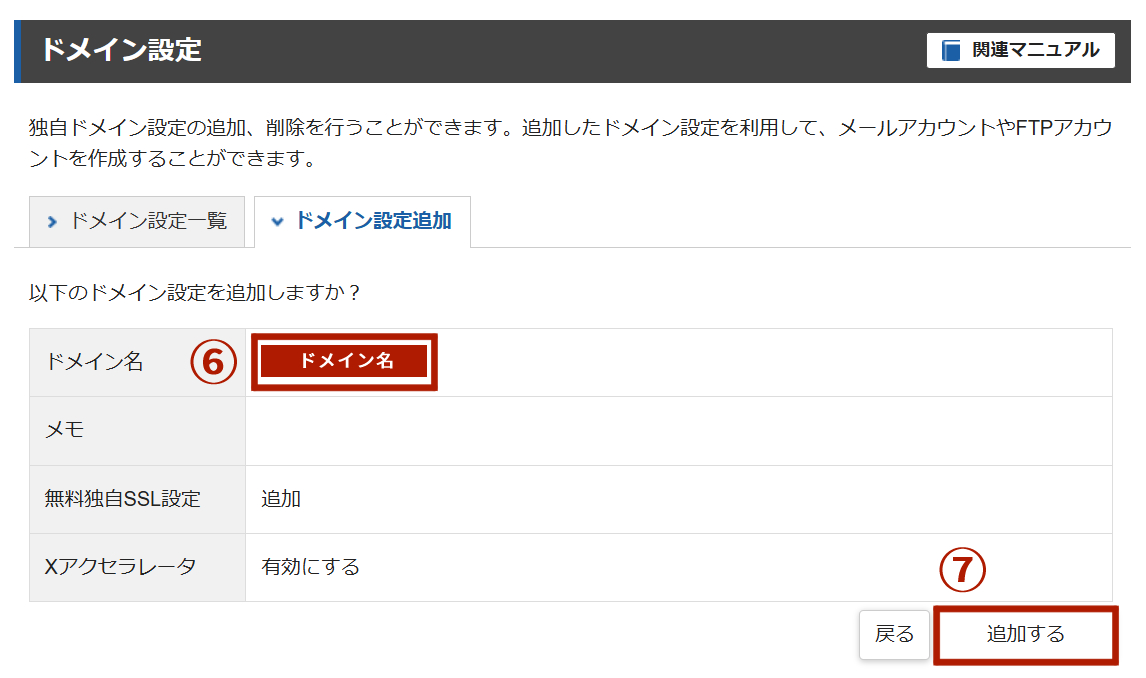Click the book icon beside 関連マニュアル
Image resolution: width=1146 pixels, height=678 pixels.
point(951,50)
